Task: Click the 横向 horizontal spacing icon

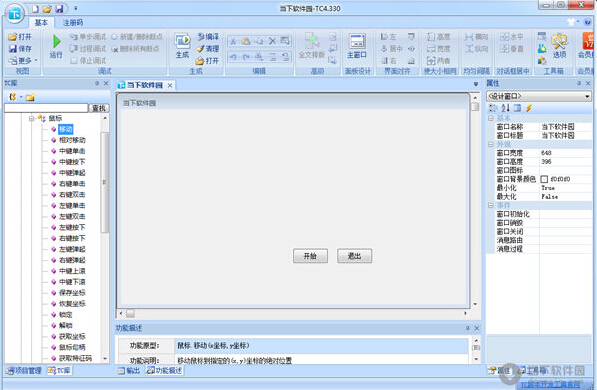Action: (469, 37)
